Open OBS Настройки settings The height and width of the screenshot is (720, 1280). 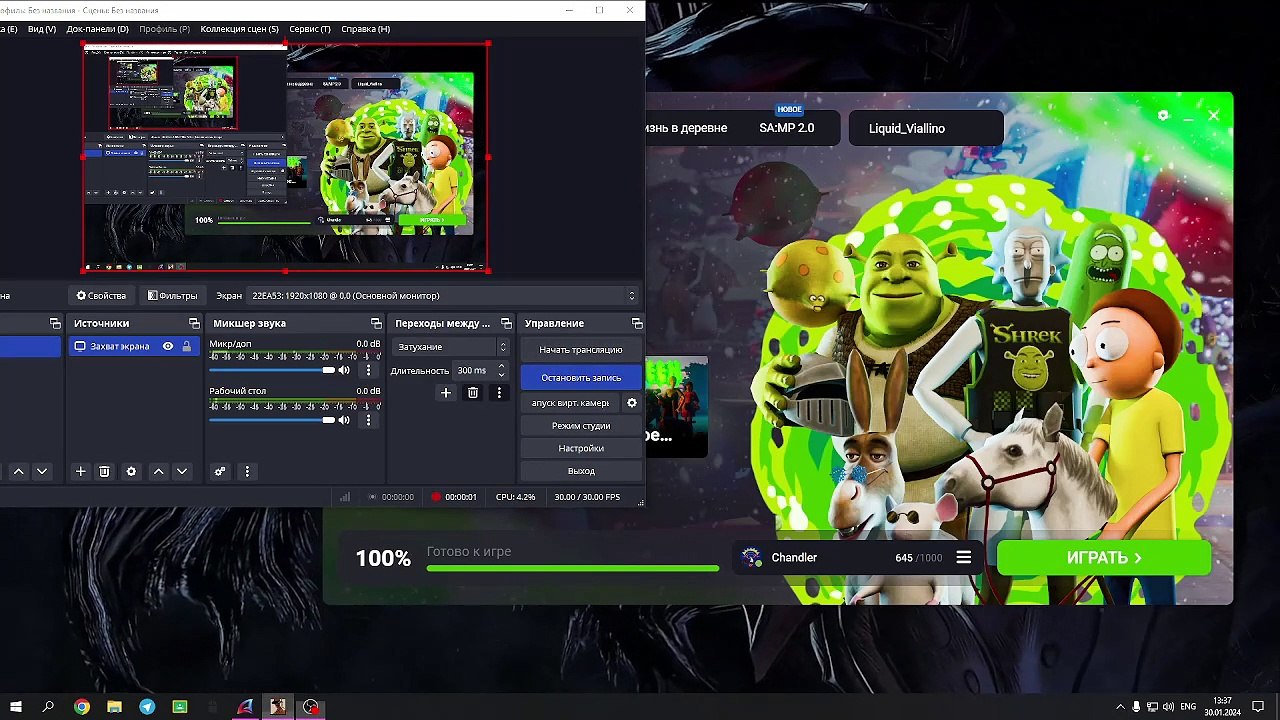[581, 449]
